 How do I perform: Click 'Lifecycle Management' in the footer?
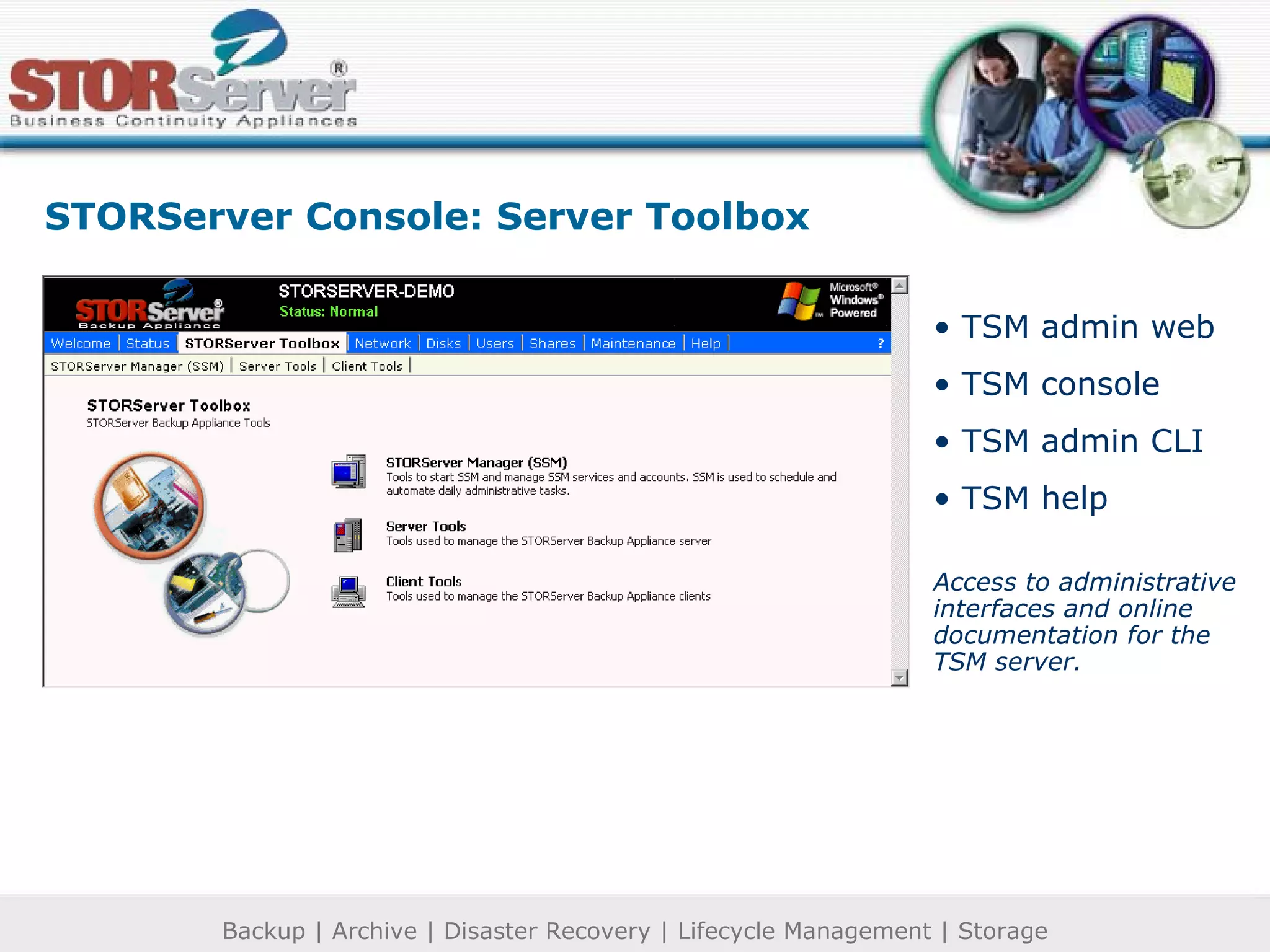point(804,931)
